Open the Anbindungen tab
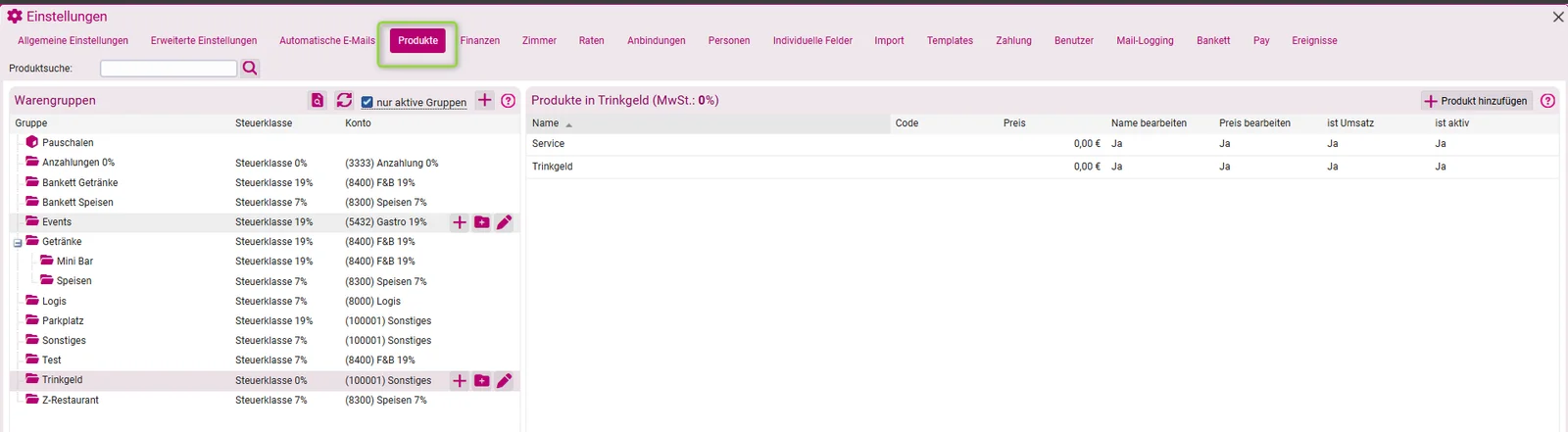The width and height of the screenshot is (1568, 432). click(657, 40)
